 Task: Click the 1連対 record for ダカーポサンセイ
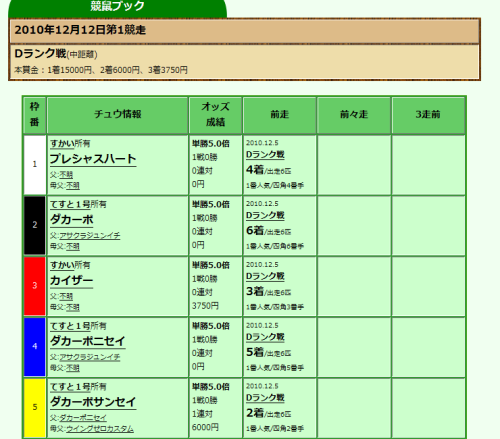point(202,414)
